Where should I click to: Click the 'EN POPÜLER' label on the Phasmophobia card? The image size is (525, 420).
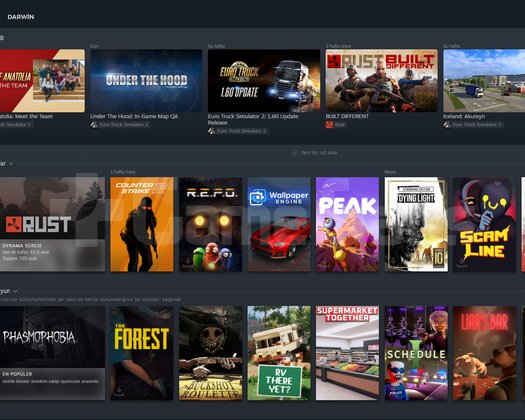click(x=17, y=374)
